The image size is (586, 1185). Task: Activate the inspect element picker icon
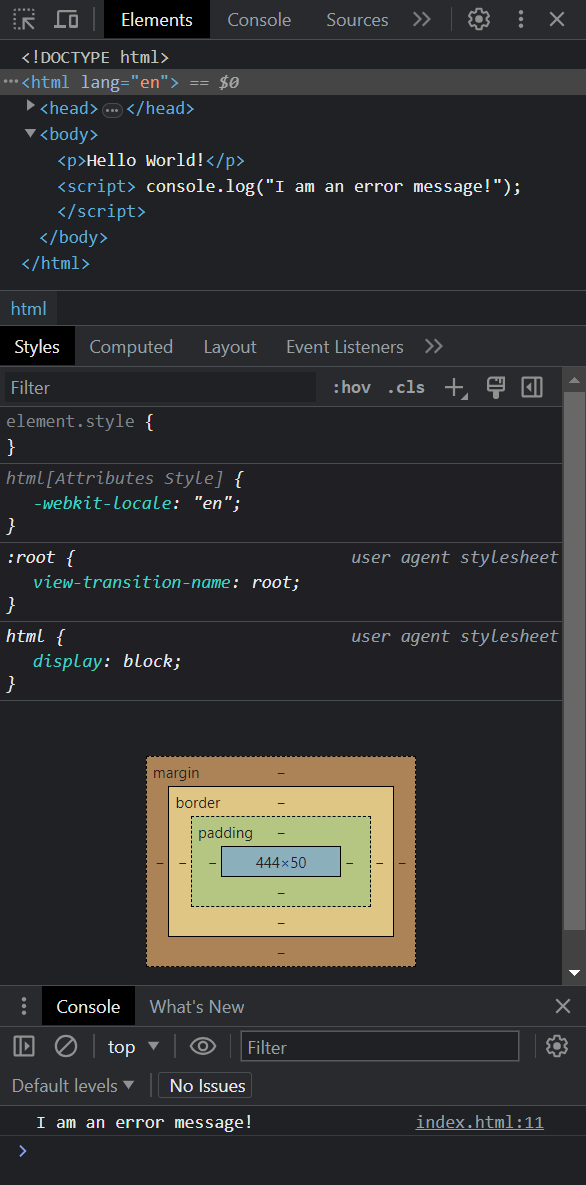tap(25, 20)
